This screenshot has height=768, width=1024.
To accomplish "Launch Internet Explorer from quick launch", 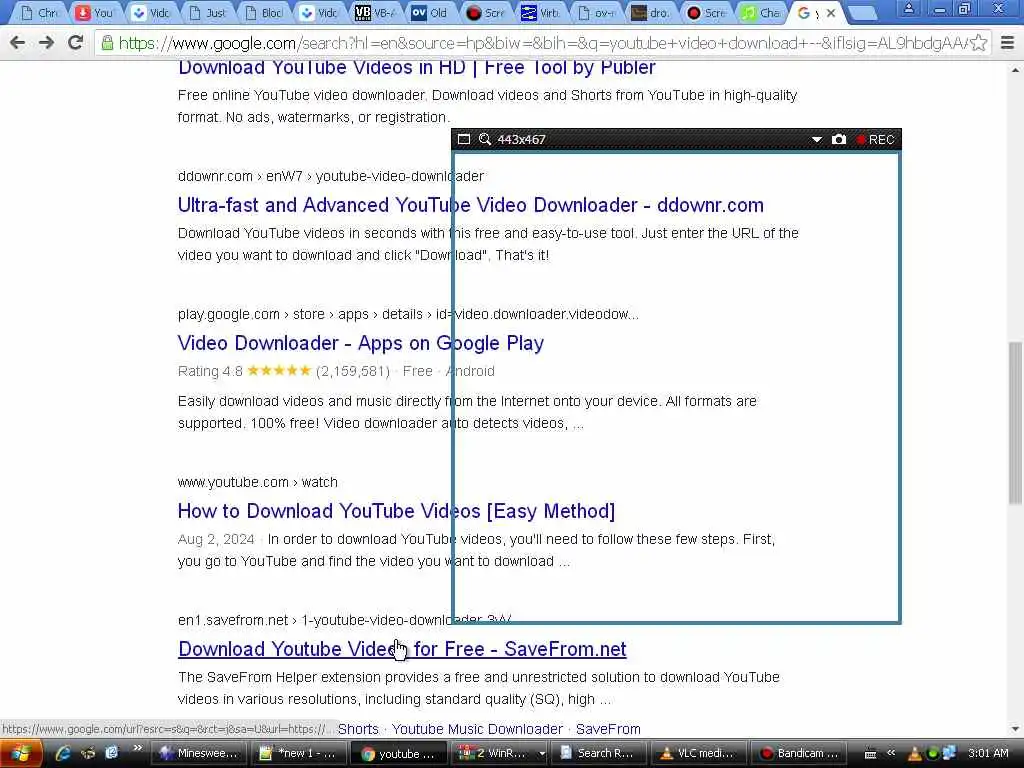I will tap(62, 753).
